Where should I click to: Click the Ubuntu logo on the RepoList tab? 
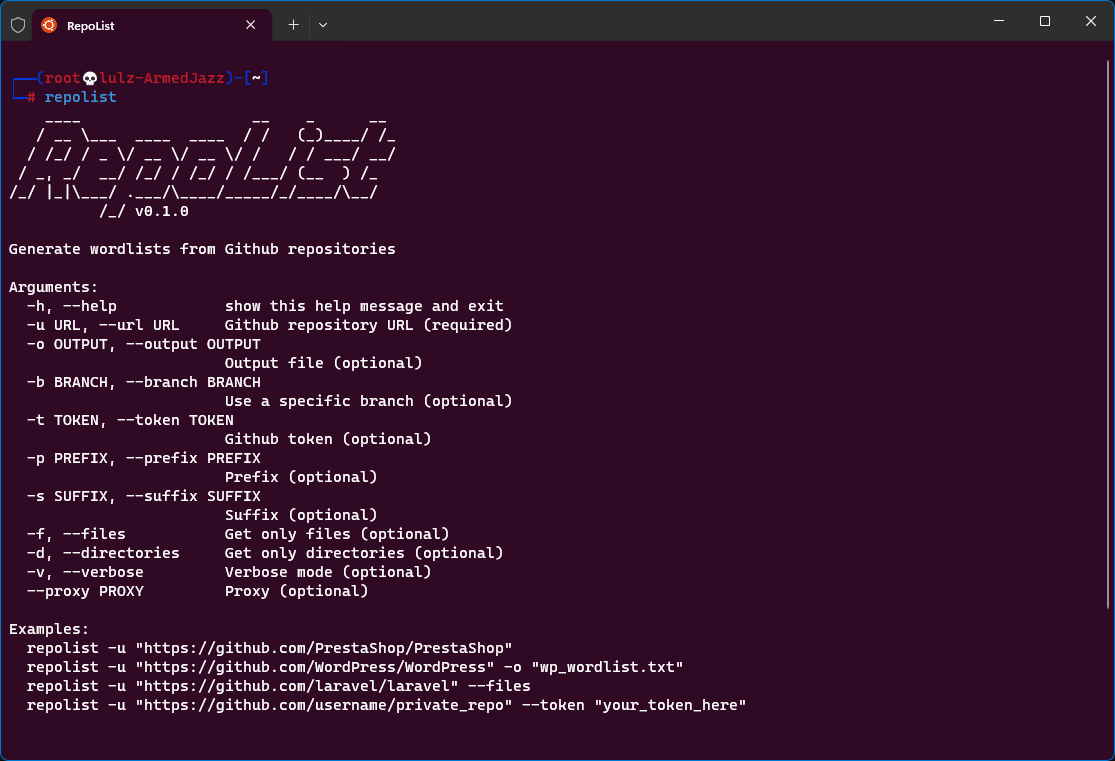pos(49,25)
